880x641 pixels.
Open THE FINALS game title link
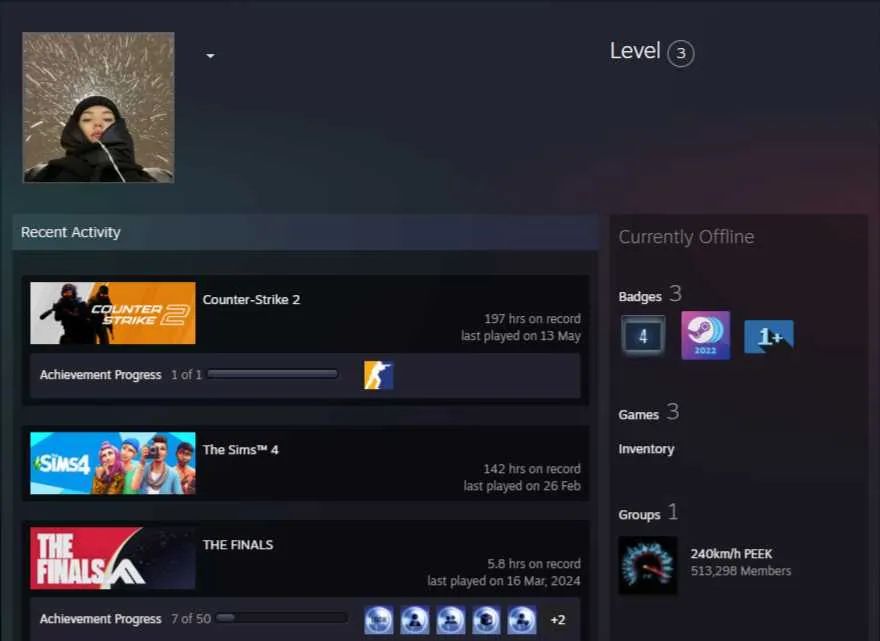[238, 544]
